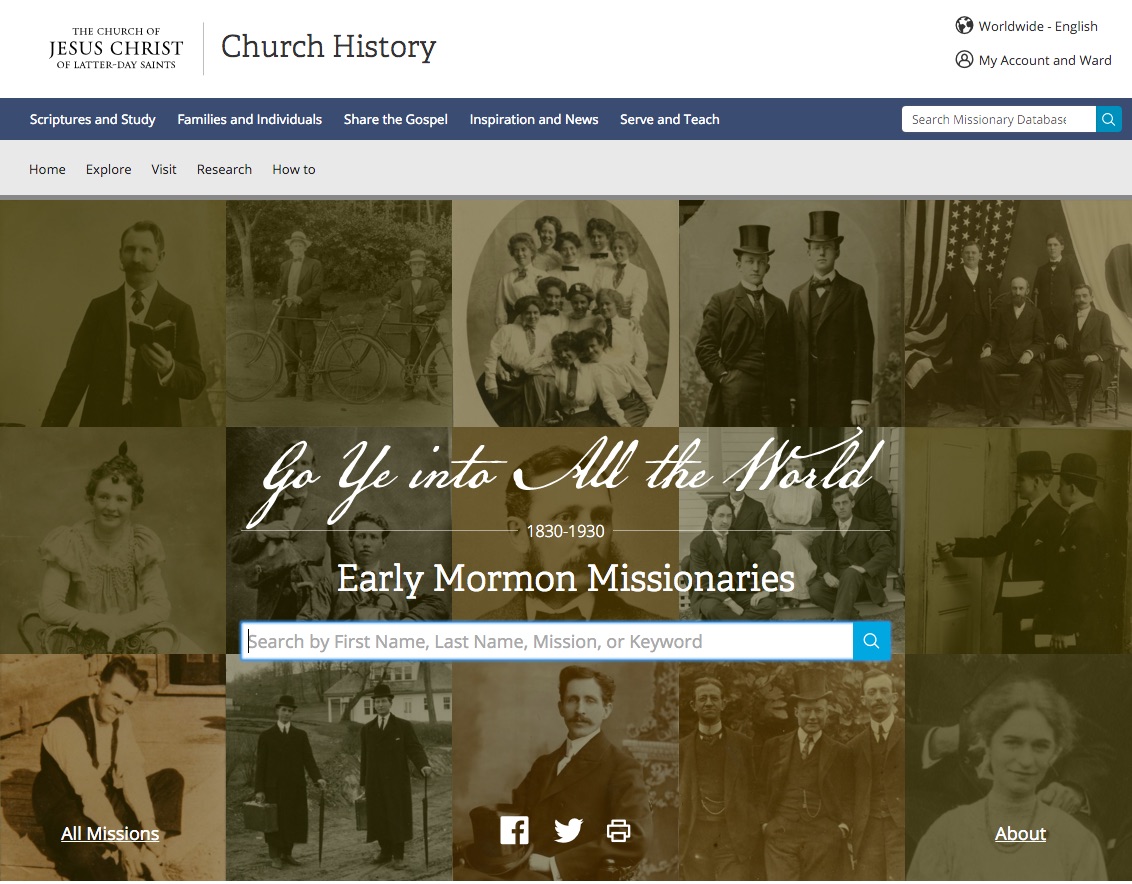Open the Families and Individuals menu
The image size is (1132, 884).
(250, 119)
